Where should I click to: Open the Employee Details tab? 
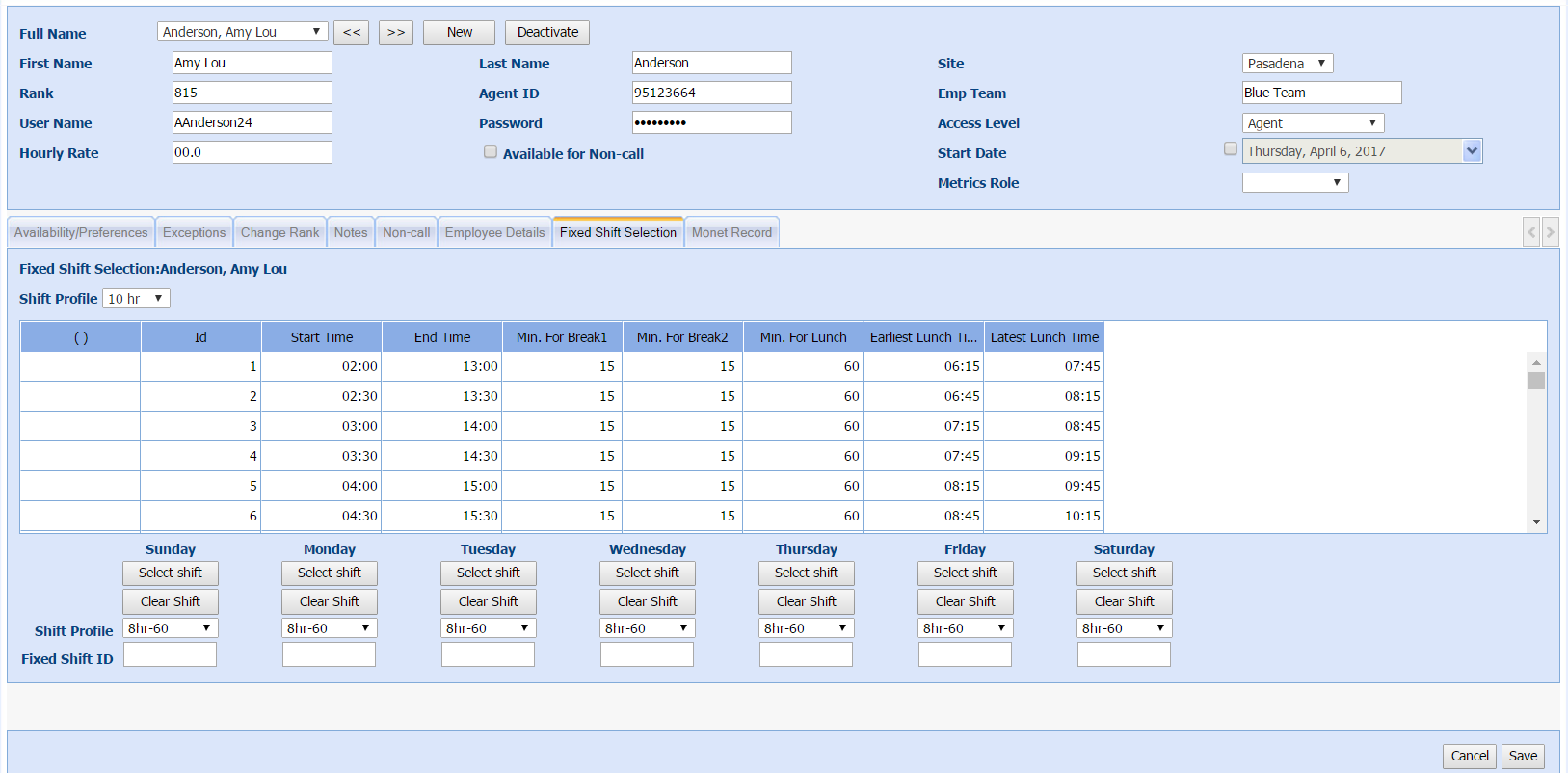click(494, 233)
